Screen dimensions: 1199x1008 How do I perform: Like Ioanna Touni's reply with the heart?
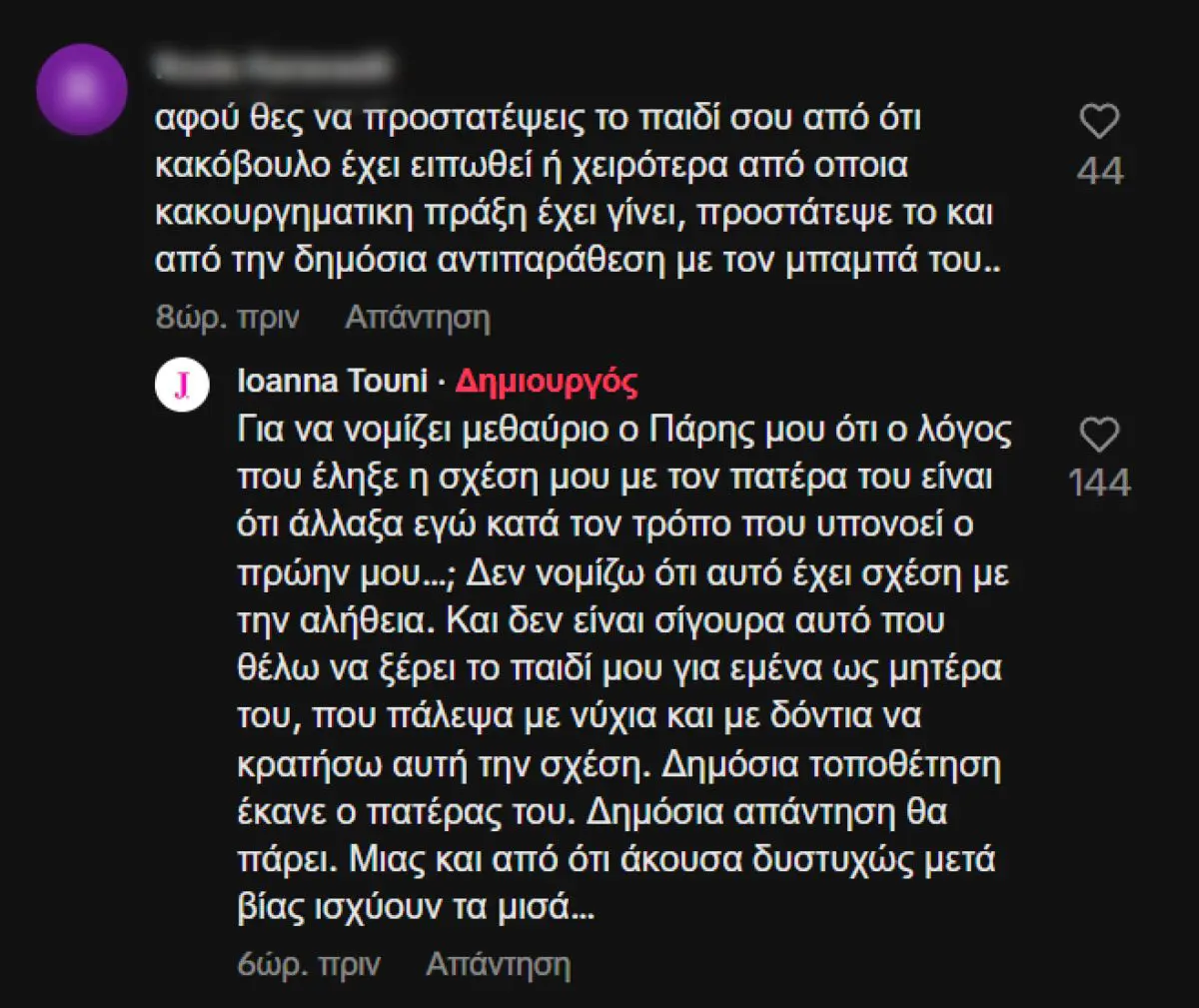tap(1099, 436)
